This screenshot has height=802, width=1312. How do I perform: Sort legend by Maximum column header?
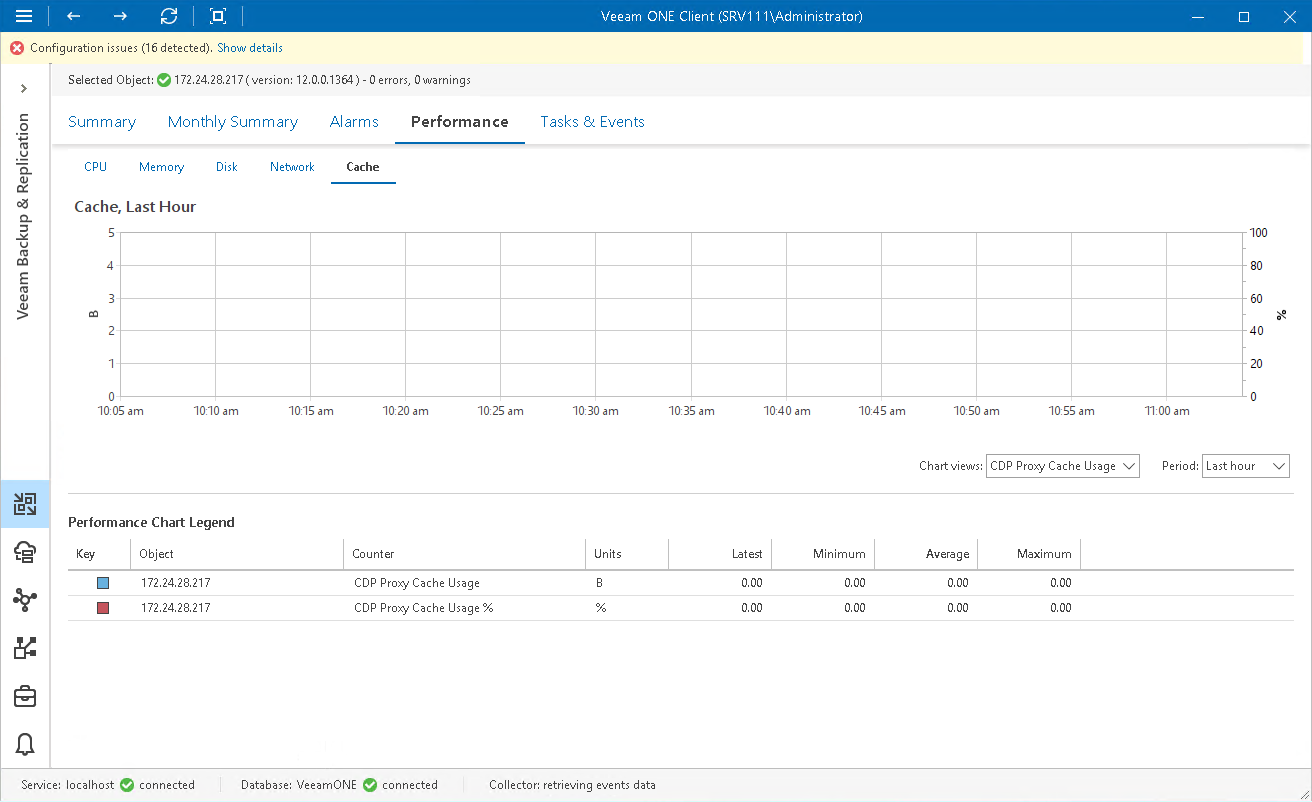click(x=1029, y=554)
